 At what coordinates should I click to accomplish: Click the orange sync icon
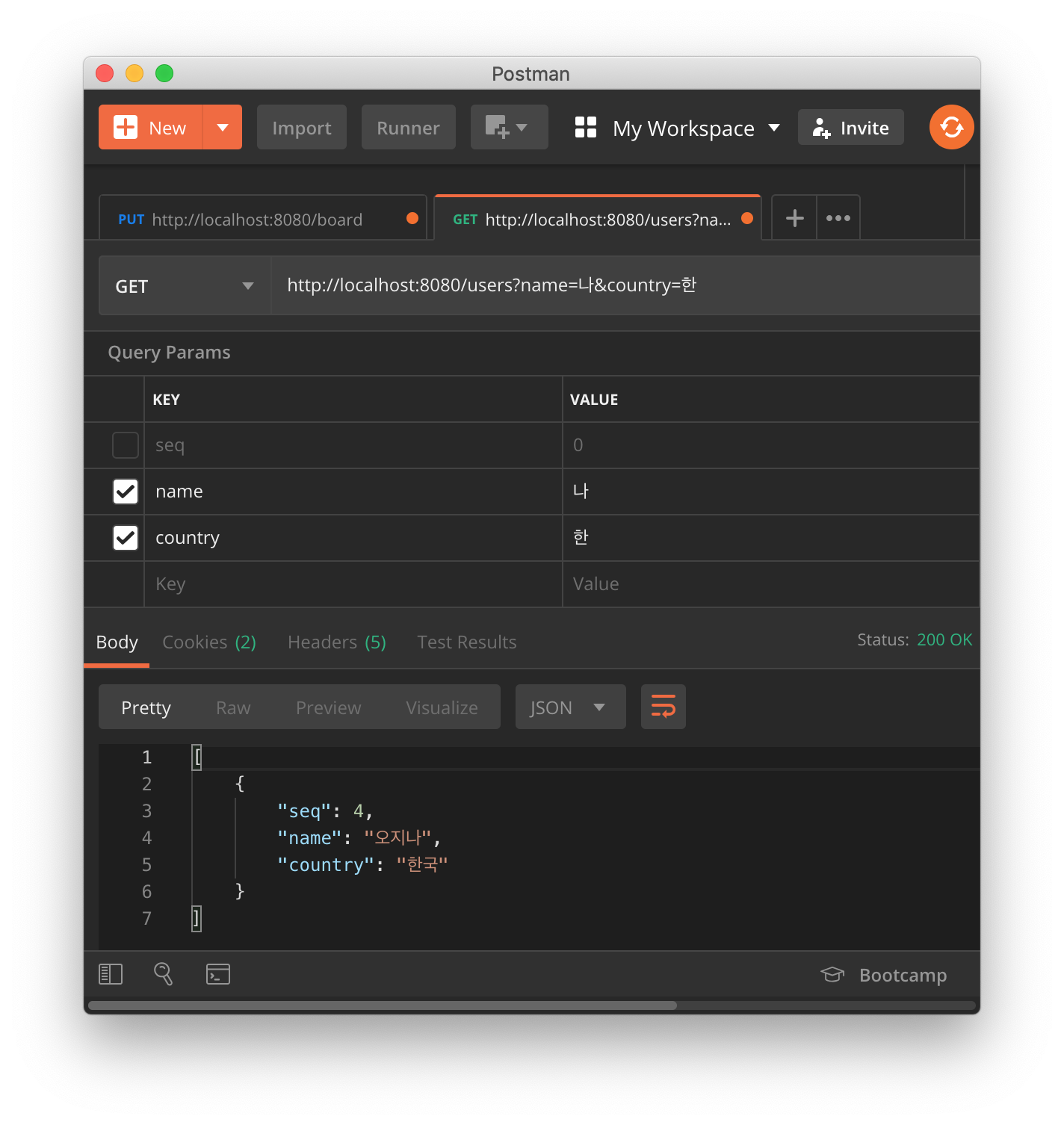coord(951,127)
